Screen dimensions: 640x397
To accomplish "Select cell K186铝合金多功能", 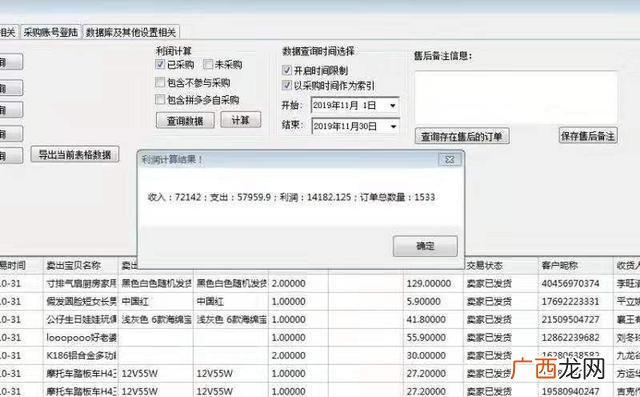I will 80,355.
